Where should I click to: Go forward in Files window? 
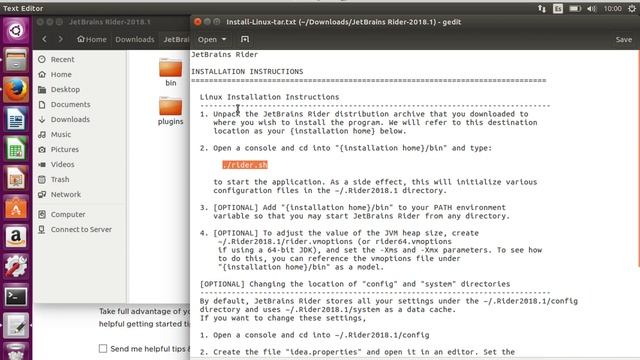click(60, 39)
